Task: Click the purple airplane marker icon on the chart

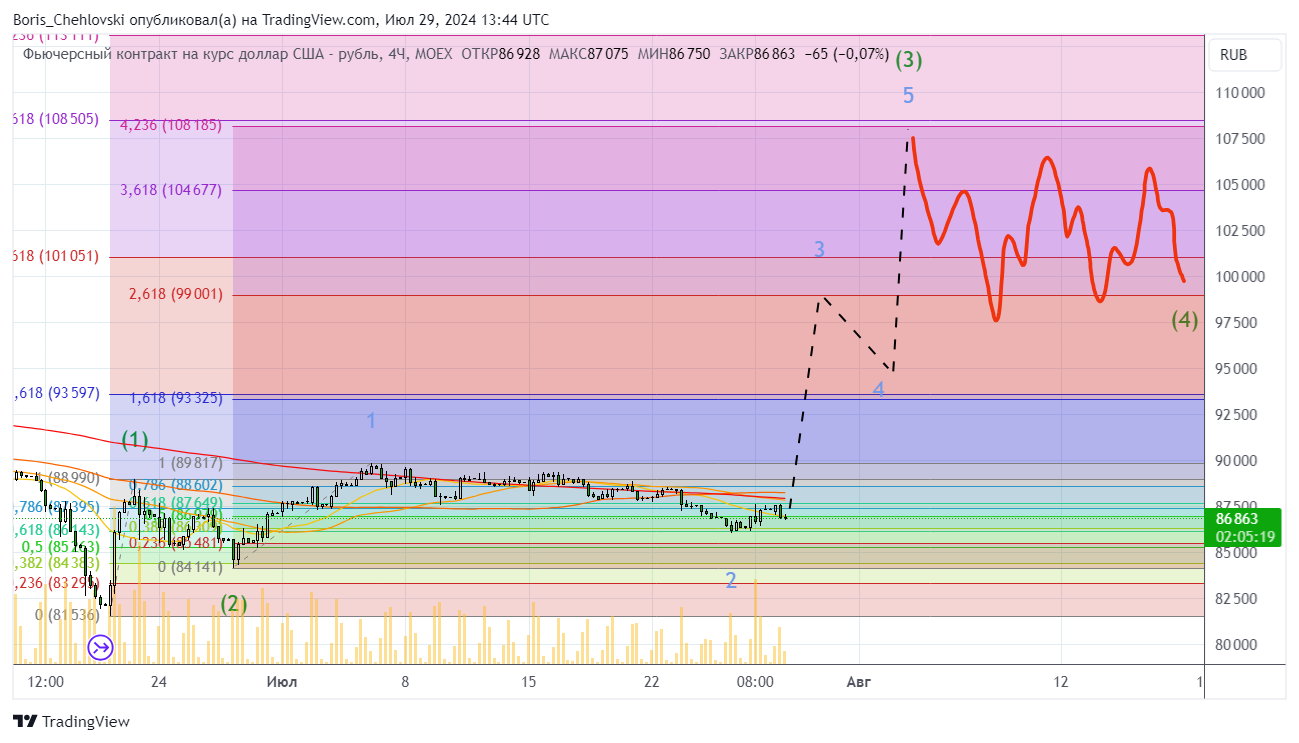Action: (99, 647)
